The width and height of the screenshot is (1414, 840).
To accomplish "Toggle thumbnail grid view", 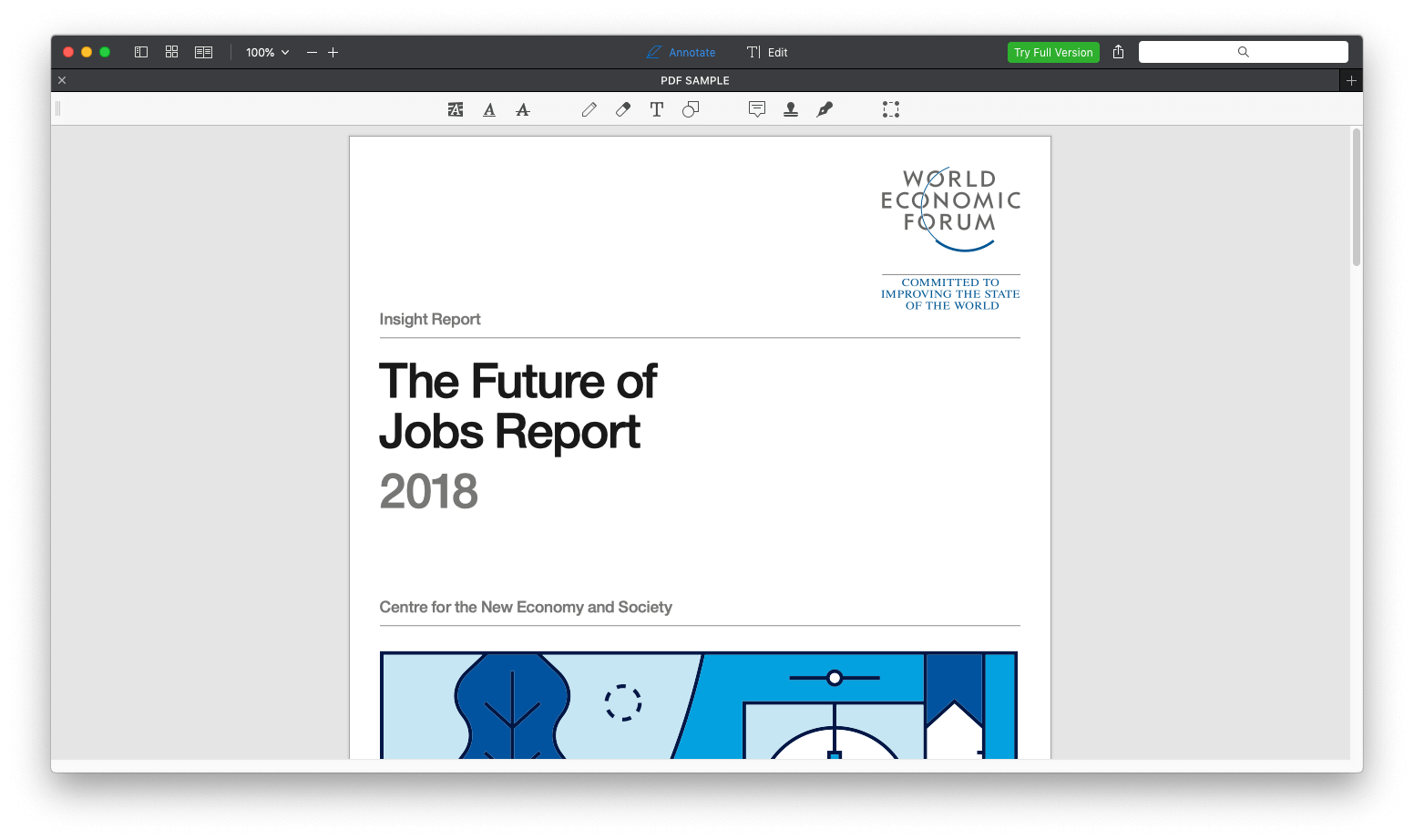I will pyautogui.click(x=171, y=52).
